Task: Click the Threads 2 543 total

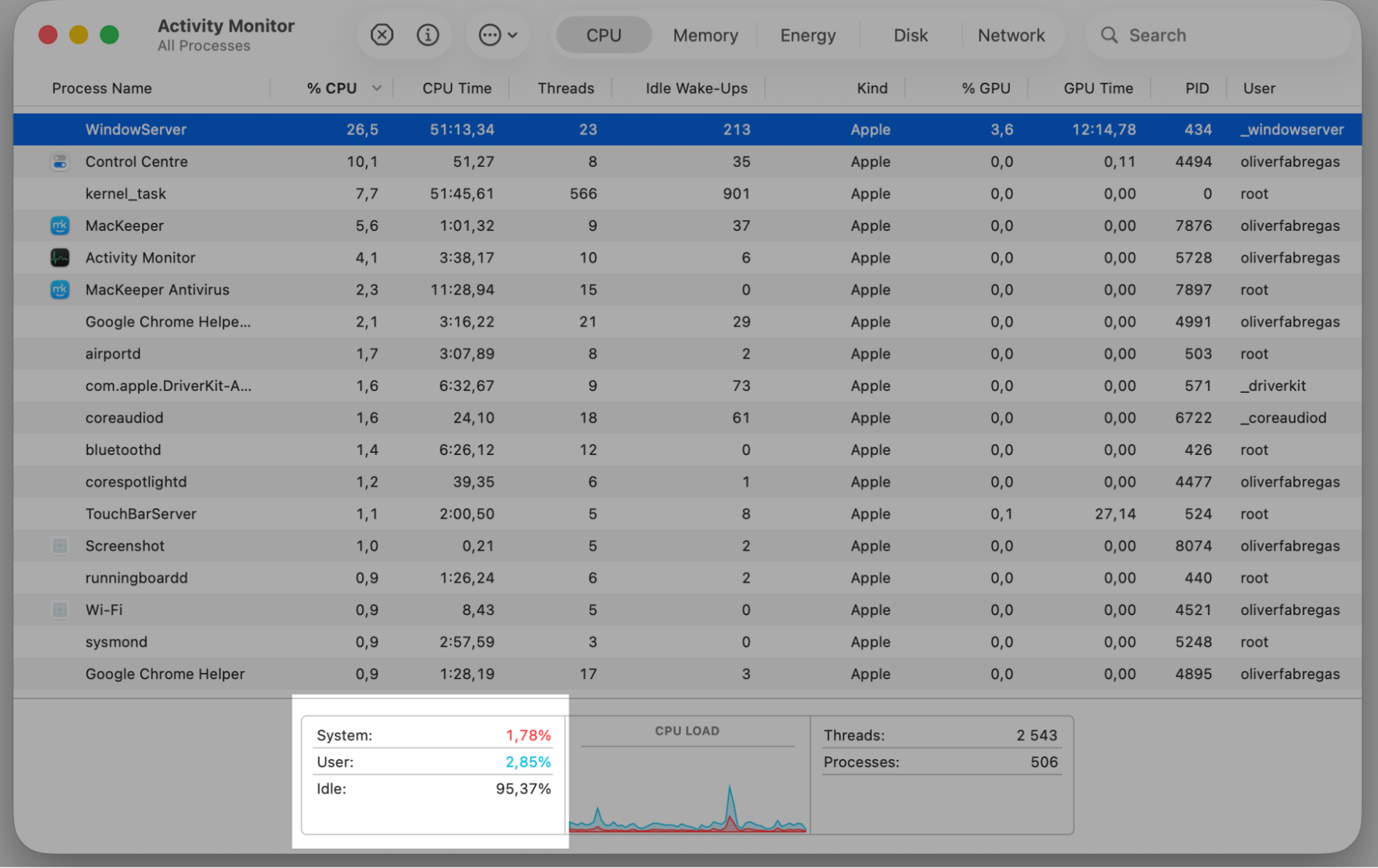Action: tap(1036, 736)
